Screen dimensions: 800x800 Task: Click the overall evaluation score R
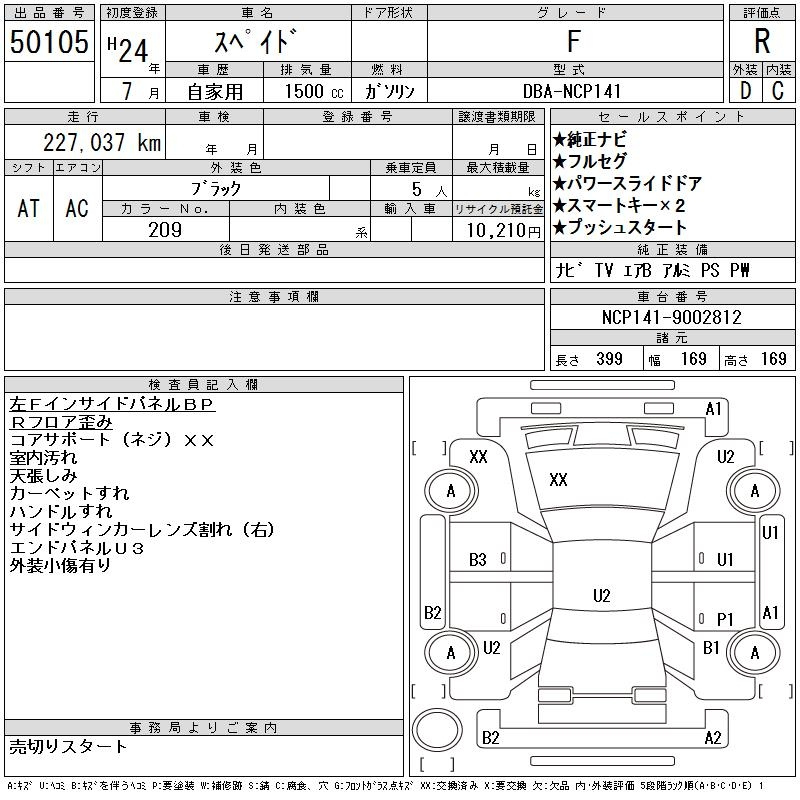[x=762, y=41]
